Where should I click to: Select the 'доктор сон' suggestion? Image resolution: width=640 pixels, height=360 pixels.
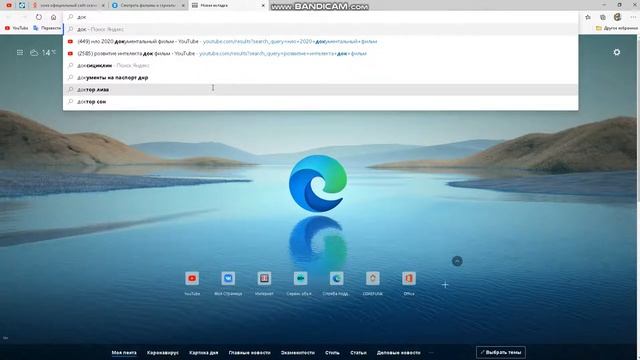click(320, 102)
